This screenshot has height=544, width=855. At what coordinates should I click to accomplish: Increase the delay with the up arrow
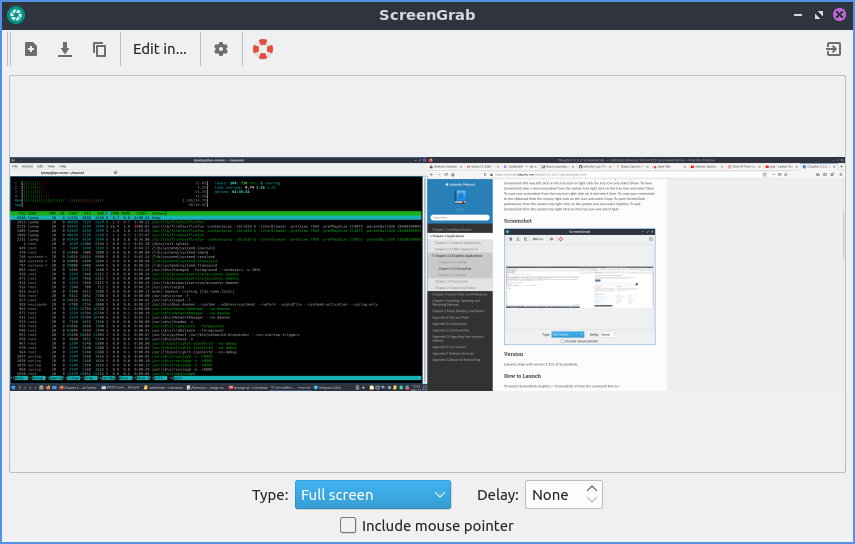[x=592, y=489]
